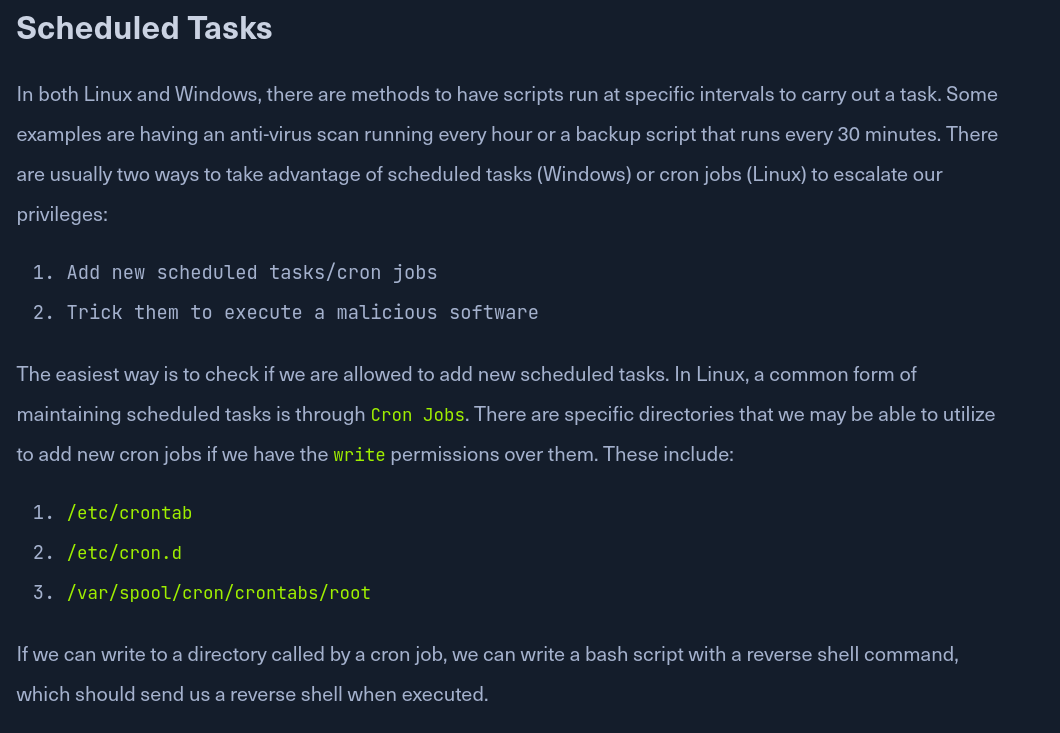Click the highlighted "Cron Jobs" term
Screen dimensions: 1060x733
click(x=417, y=414)
